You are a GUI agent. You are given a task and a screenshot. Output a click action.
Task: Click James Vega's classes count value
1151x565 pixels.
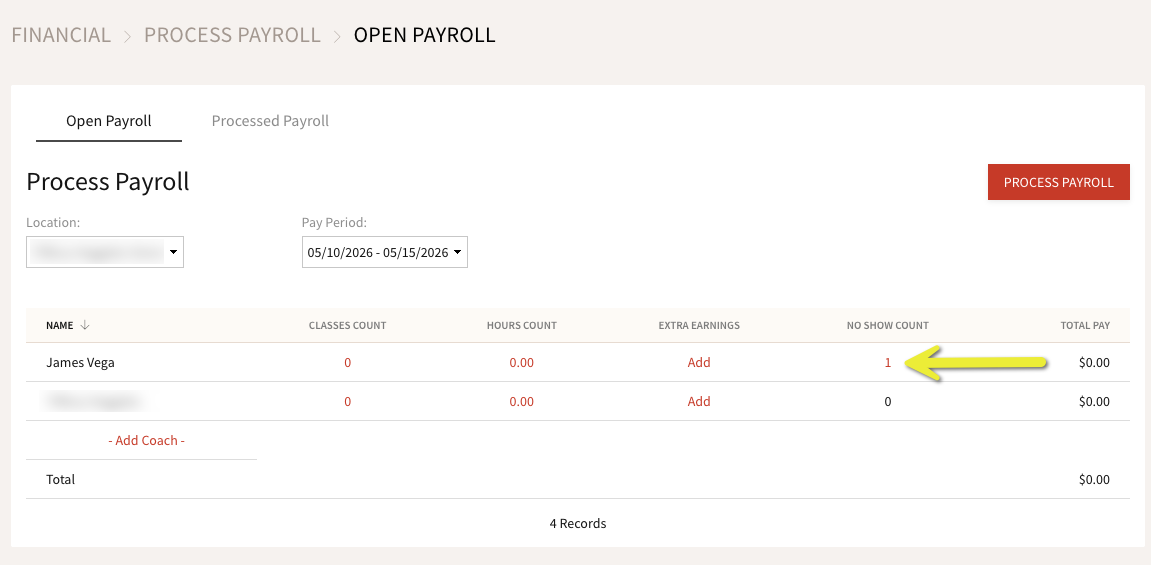click(347, 362)
